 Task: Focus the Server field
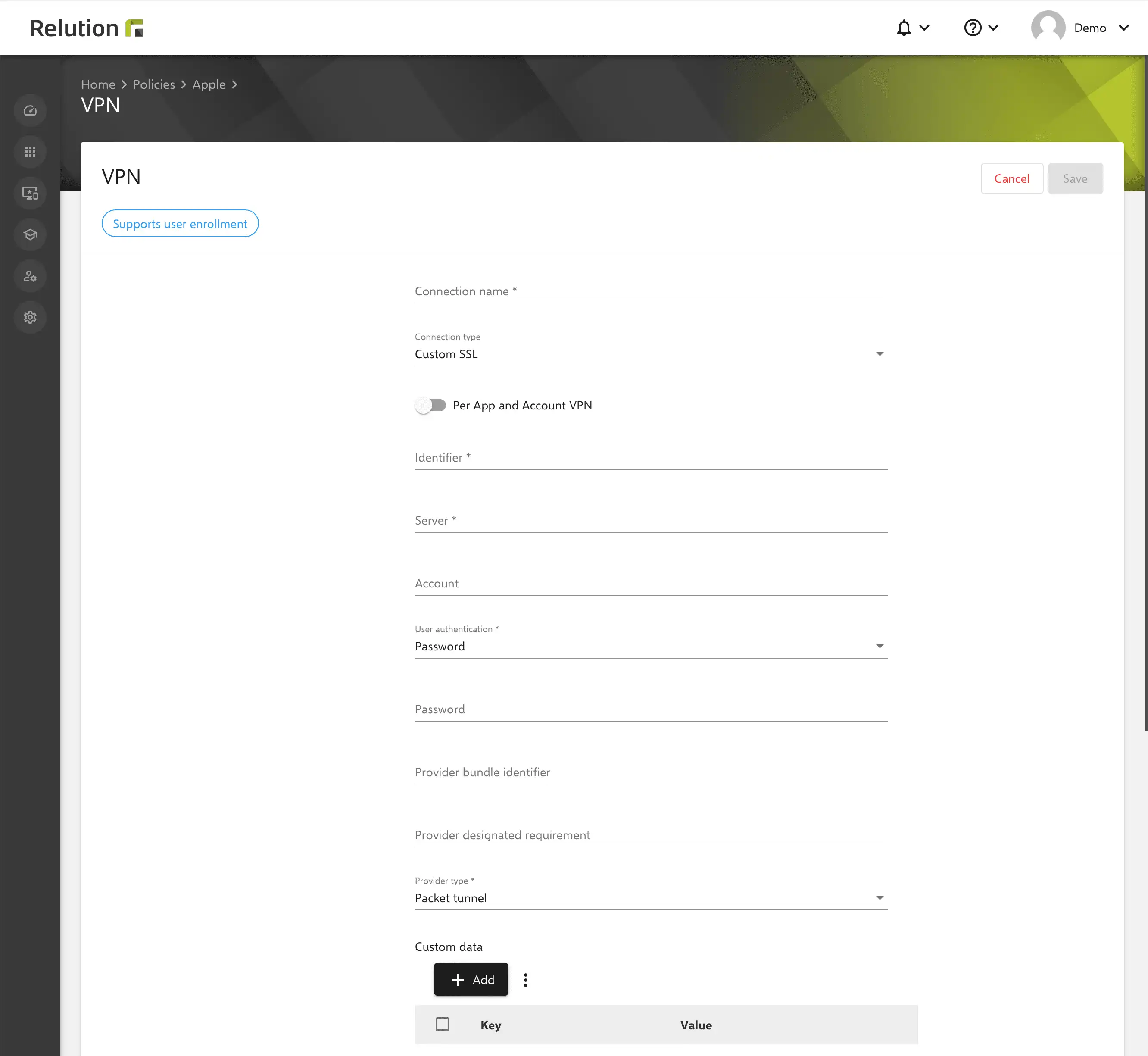click(651, 521)
